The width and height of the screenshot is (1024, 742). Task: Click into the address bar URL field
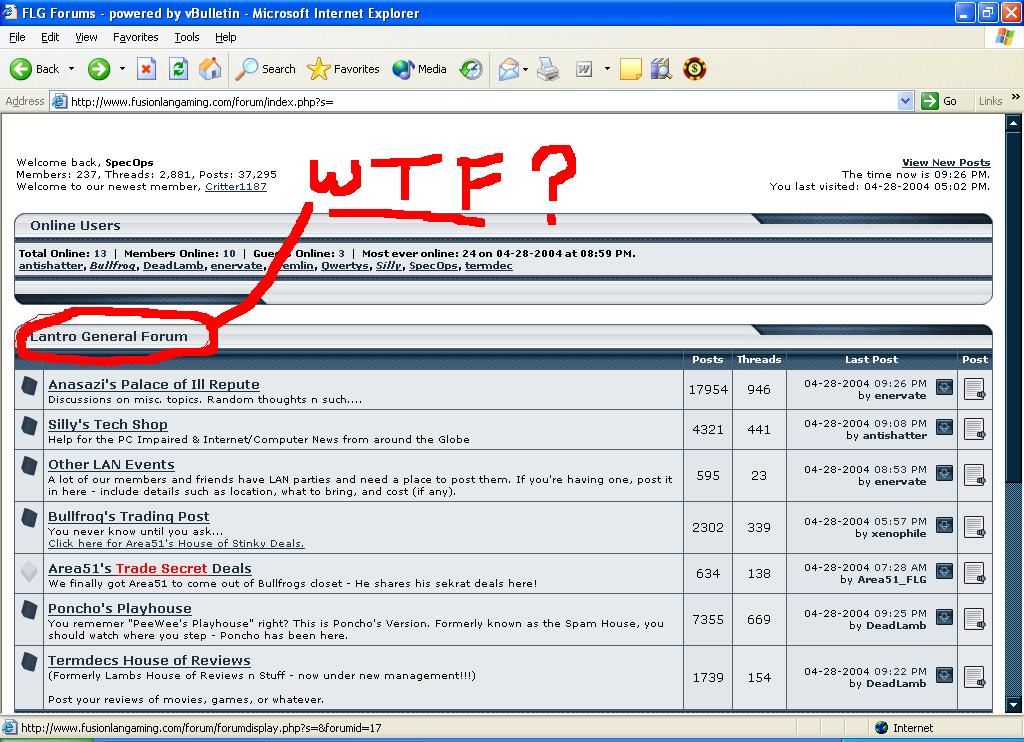(x=480, y=101)
